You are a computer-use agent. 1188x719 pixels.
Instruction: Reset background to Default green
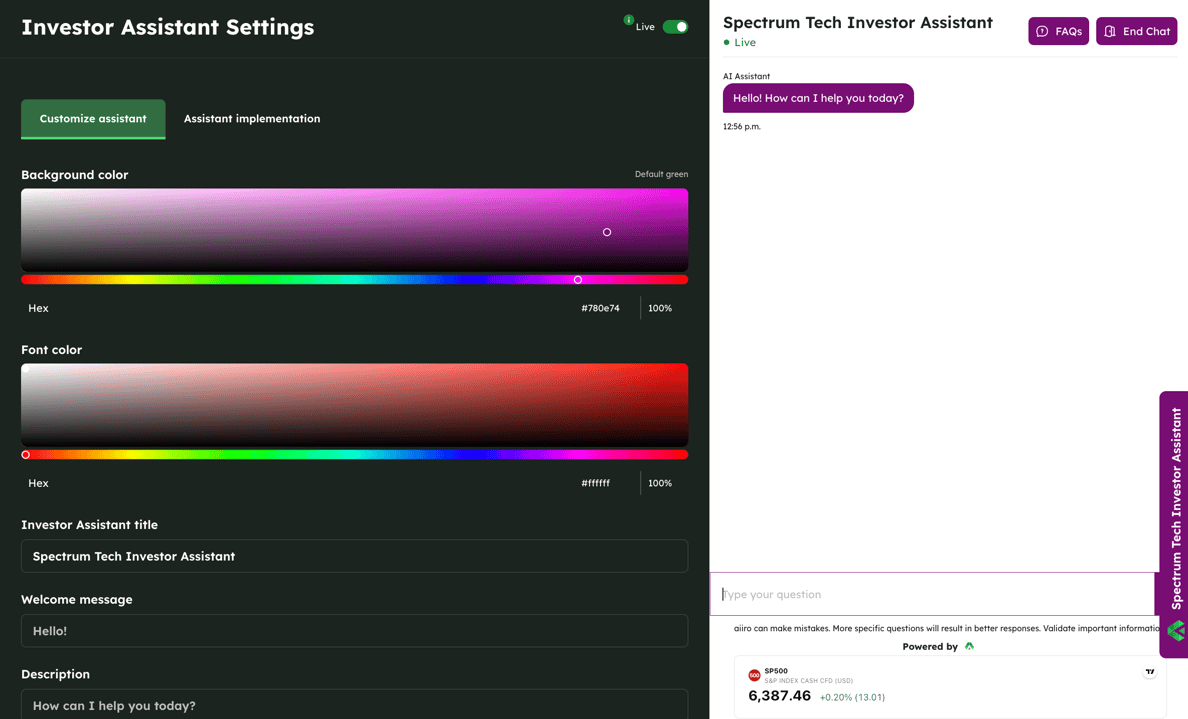(x=661, y=174)
